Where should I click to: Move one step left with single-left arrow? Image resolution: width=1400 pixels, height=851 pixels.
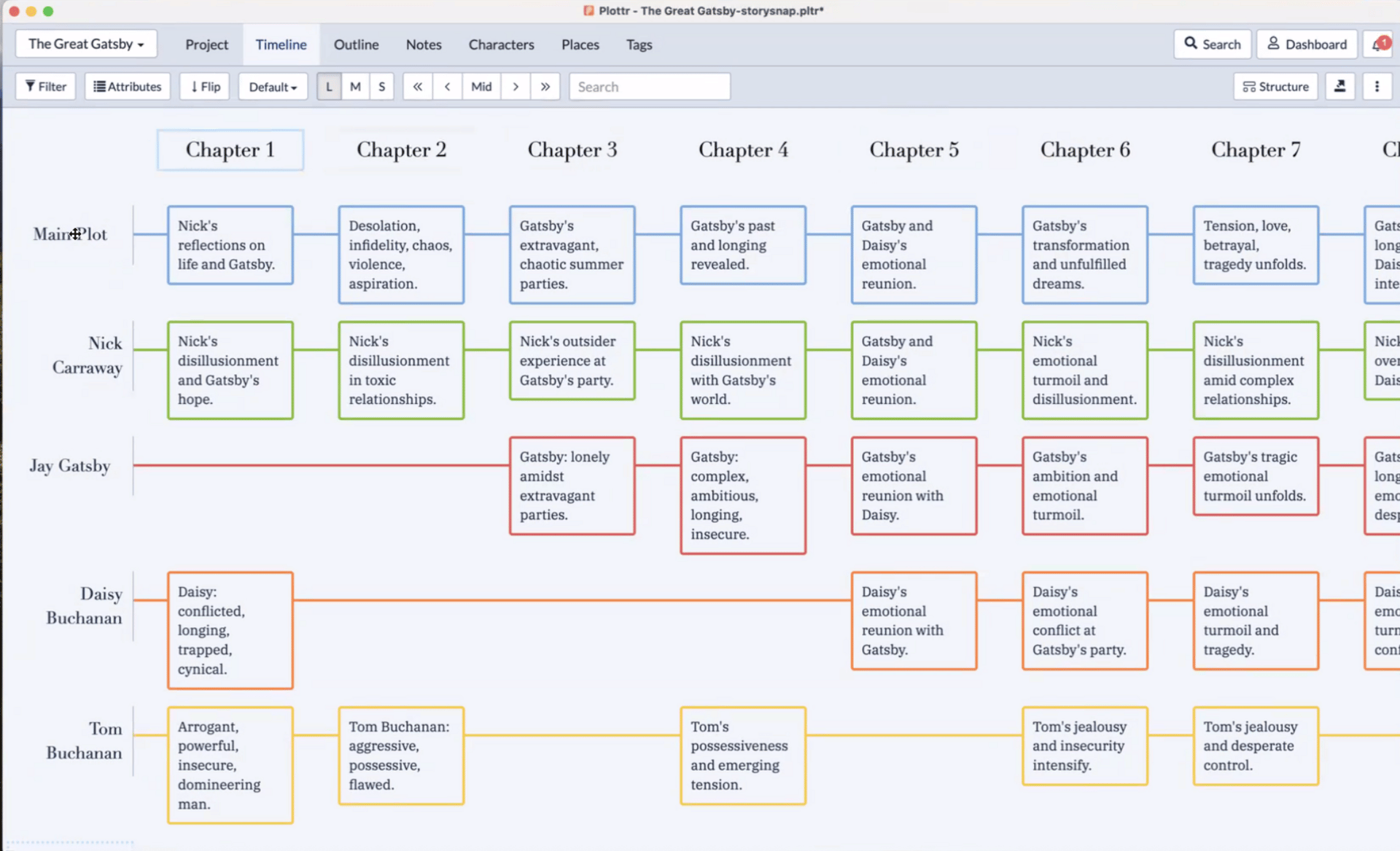point(447,86)
